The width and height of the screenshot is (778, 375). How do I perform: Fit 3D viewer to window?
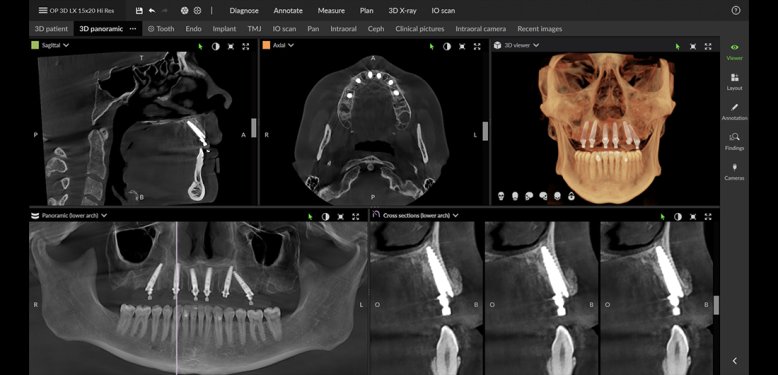(x=693, y=46)
